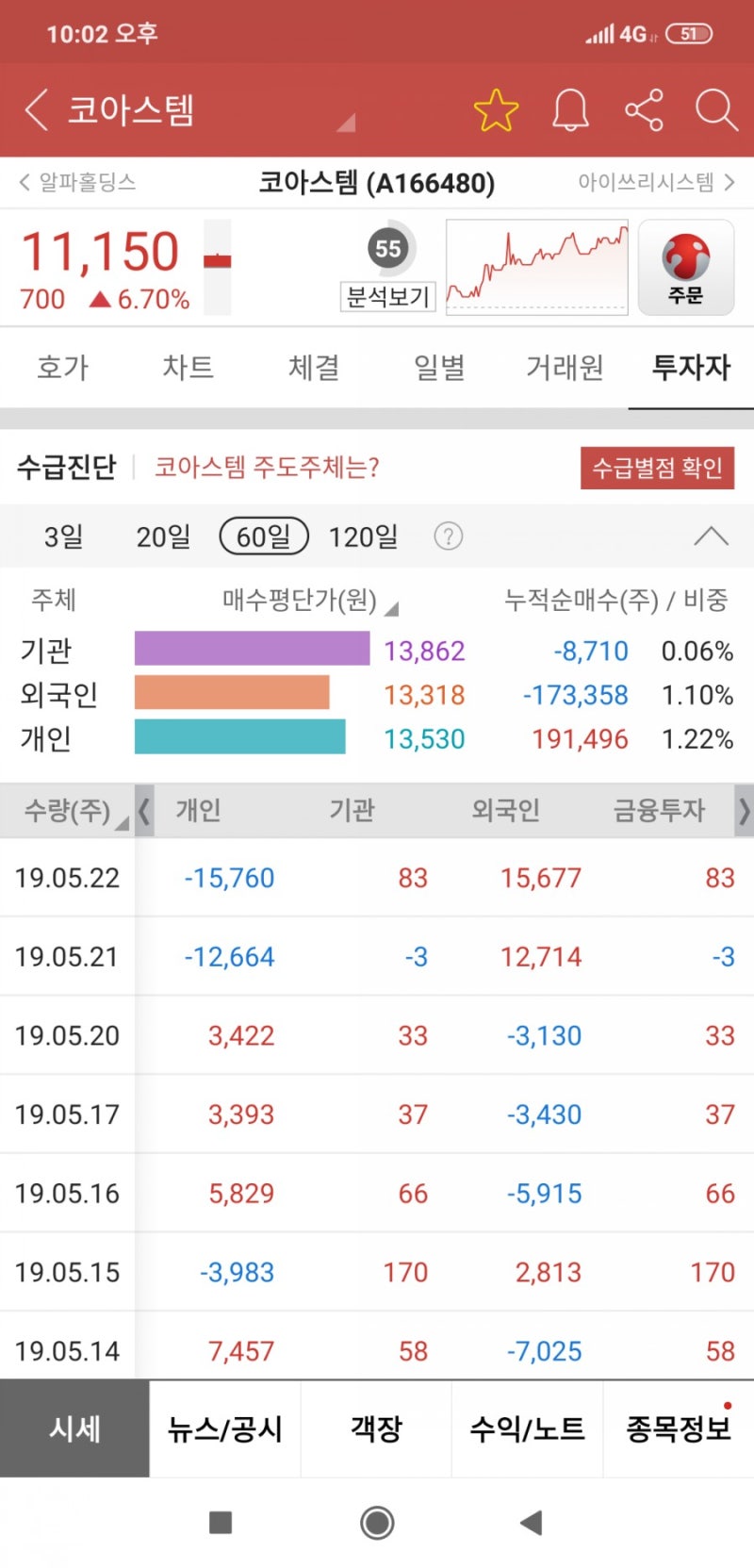Viewport: 754px width, 1568px height.
Task: Tap the purple 기관 average price bar
Action: (x=252, y=649)
